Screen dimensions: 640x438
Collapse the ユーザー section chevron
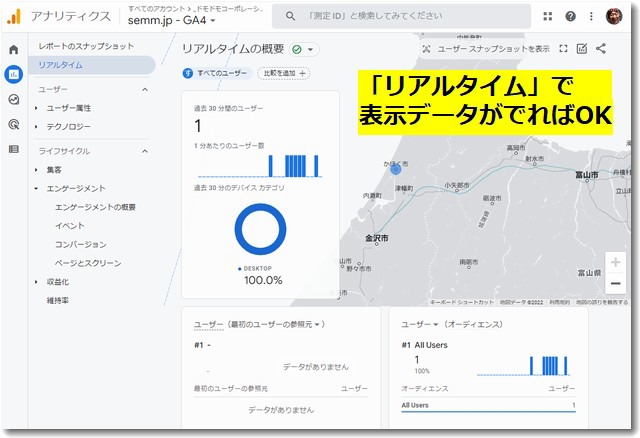click(145, 89)
